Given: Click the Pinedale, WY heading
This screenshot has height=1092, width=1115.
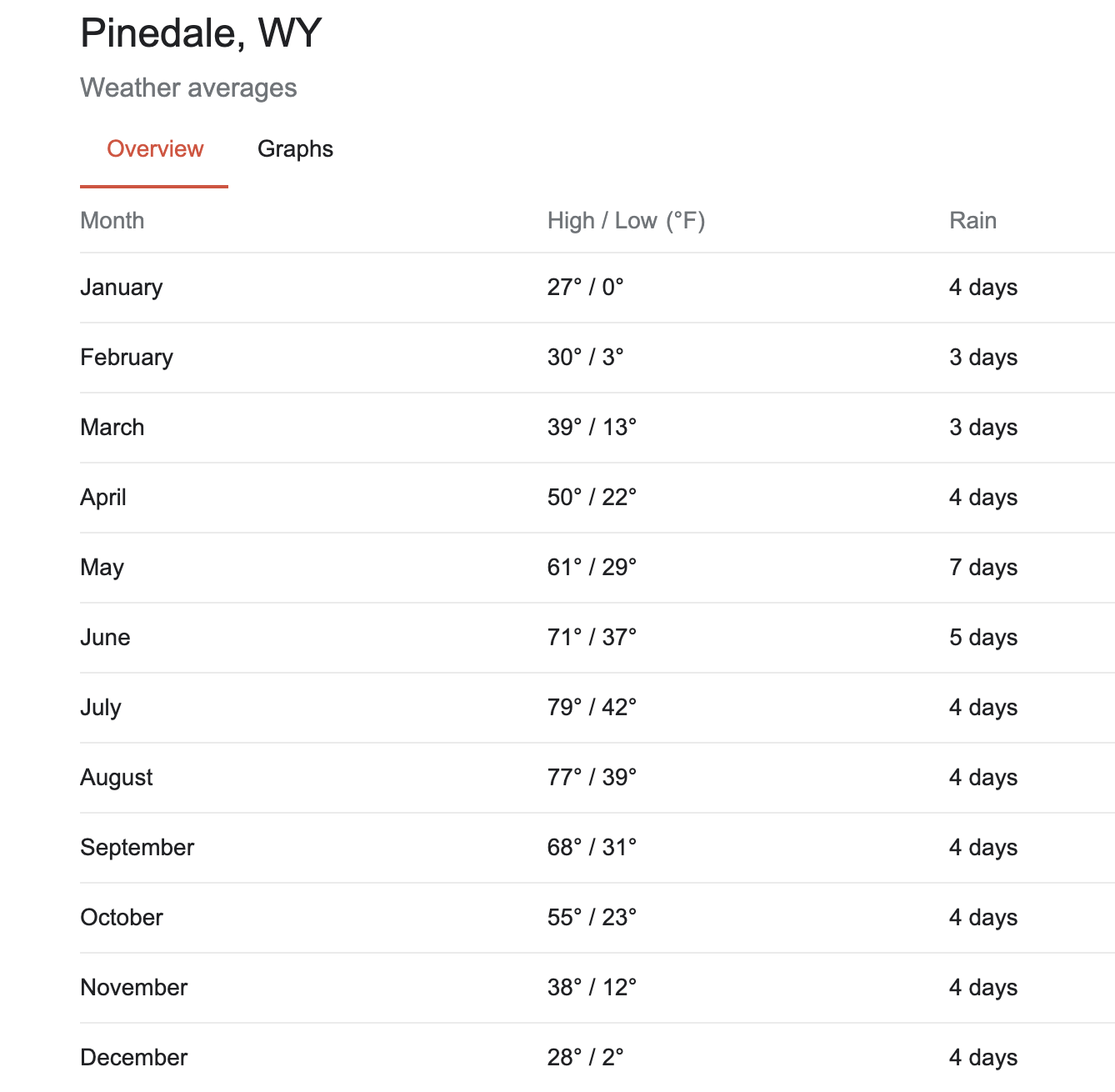Looking at the screenshot, I should point(201,34).
